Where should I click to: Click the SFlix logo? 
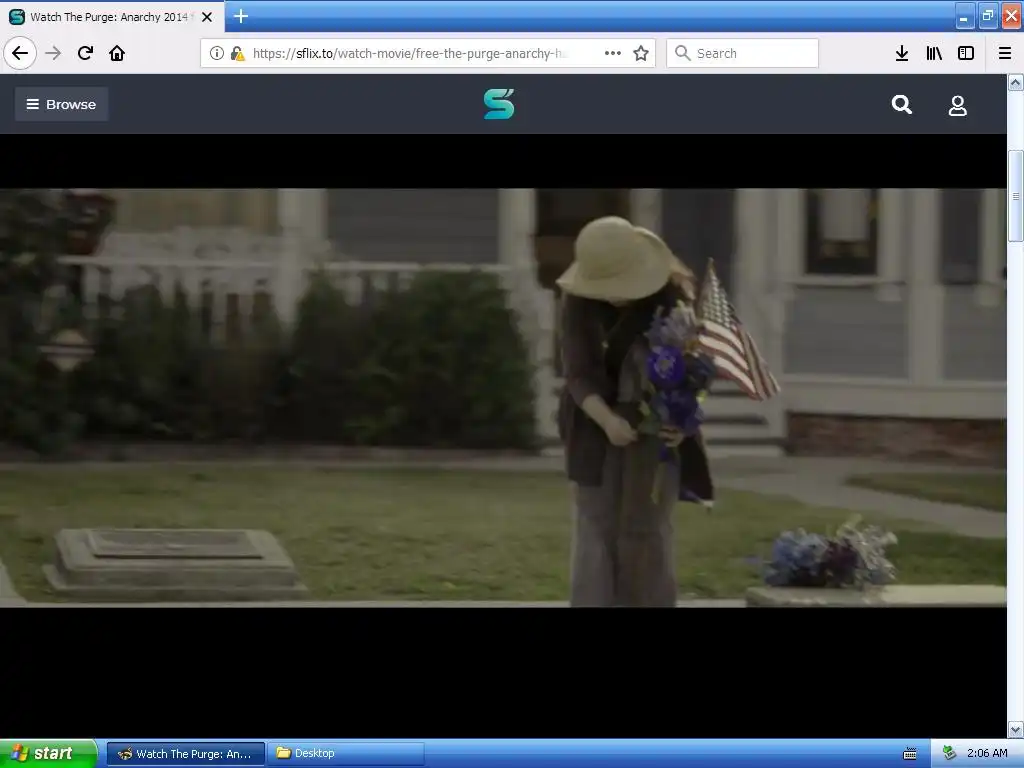click(500, 104)
